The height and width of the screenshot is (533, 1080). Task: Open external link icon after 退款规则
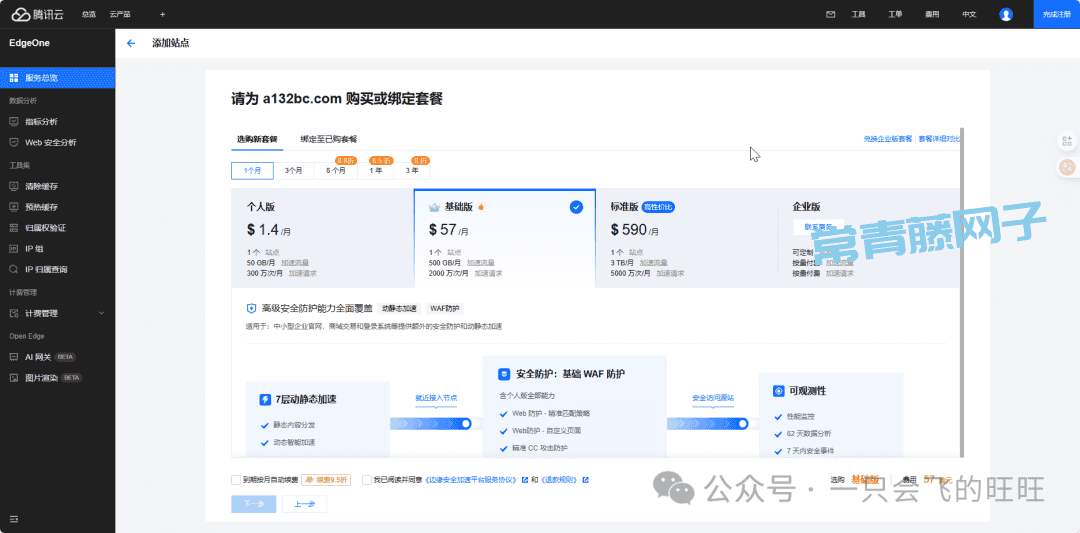585,480
